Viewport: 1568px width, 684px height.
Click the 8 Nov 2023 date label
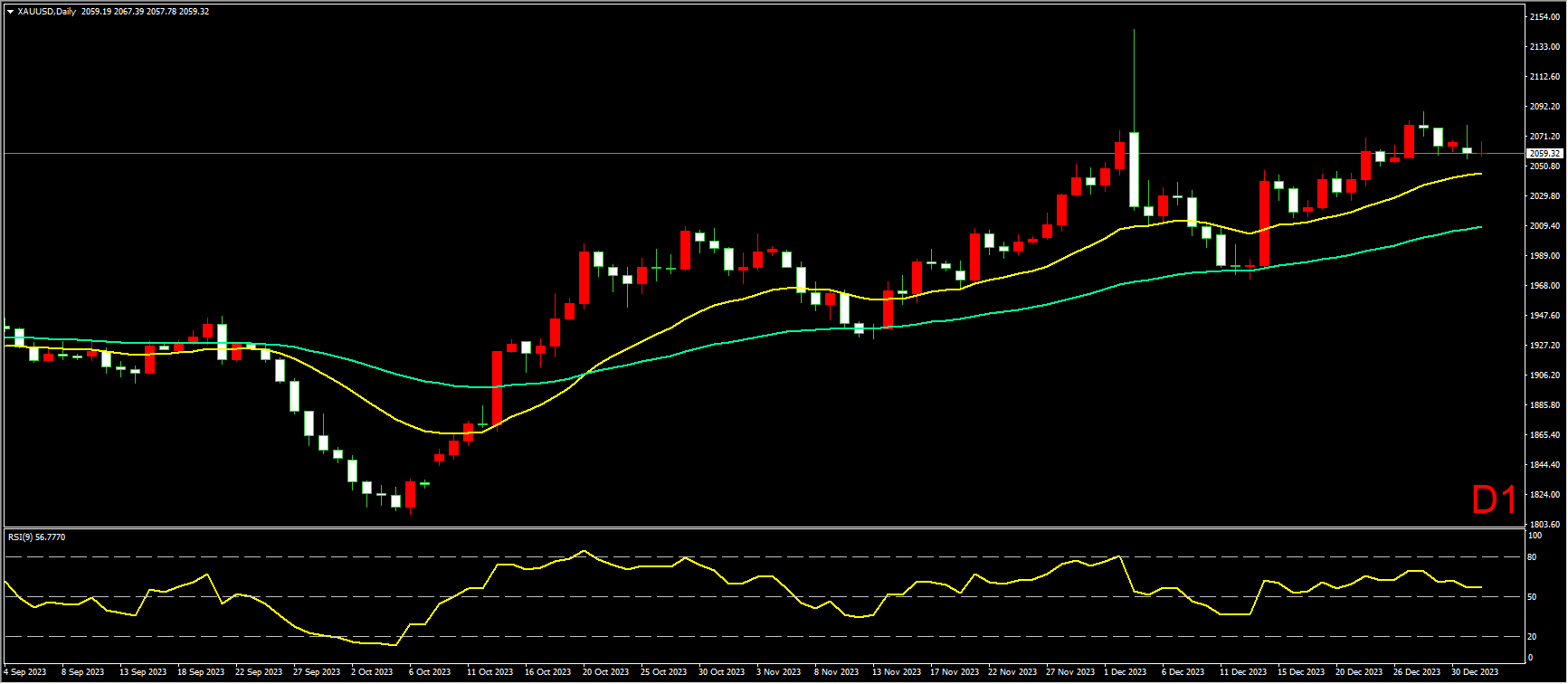pyautogui.click(x=836, y=672)
